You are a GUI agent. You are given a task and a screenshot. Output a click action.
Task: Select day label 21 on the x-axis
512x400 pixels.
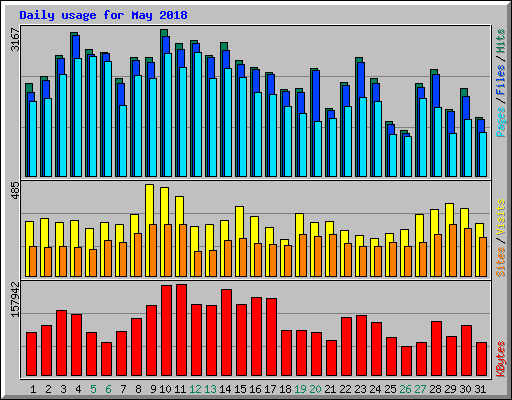click(330, 389)
